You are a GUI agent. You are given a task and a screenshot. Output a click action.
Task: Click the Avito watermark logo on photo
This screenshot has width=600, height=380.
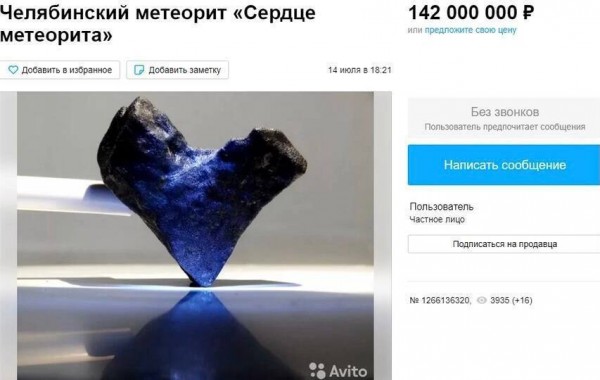coord(338,370)
